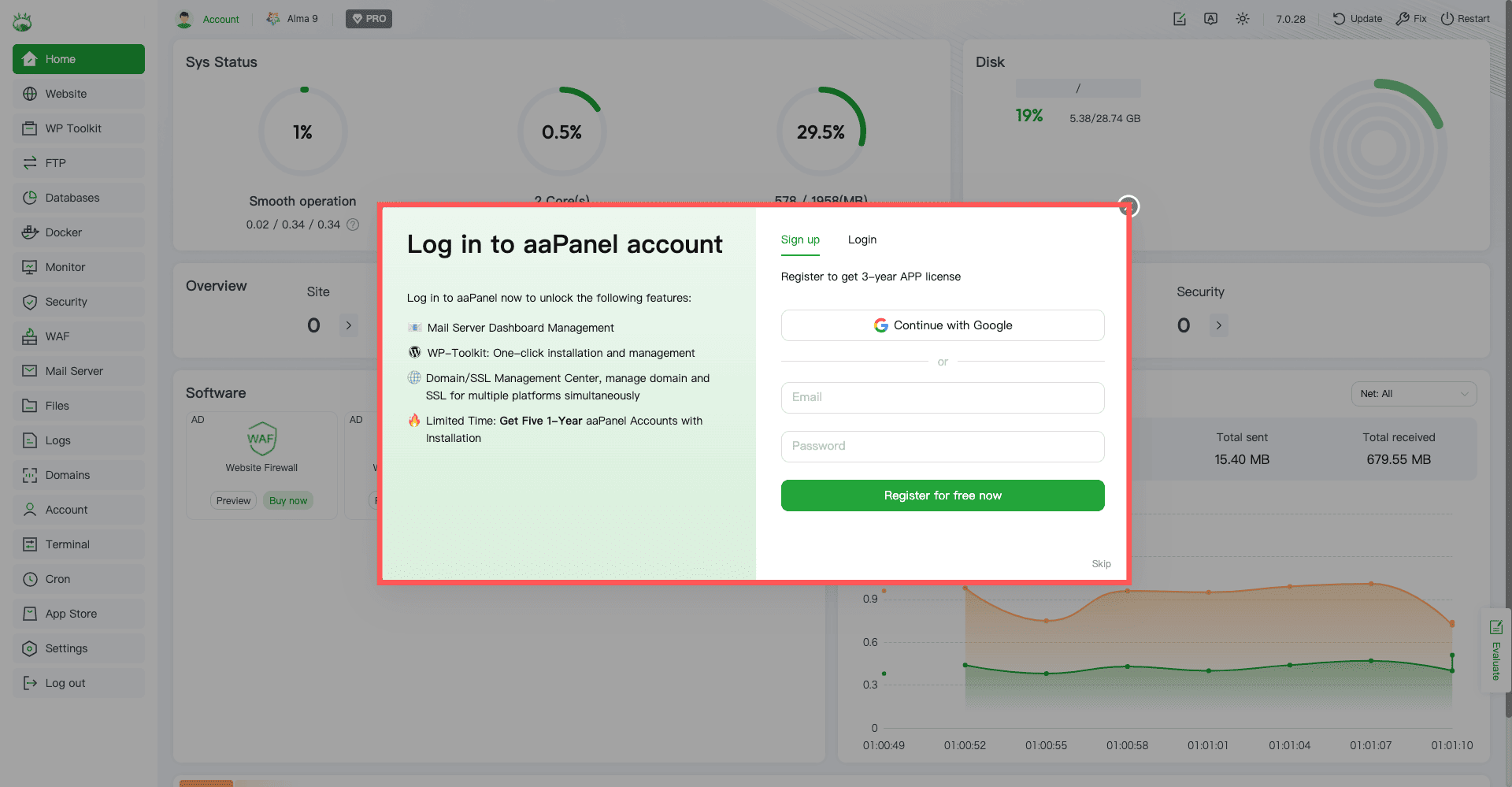Click the Fix wrench icon
Image resolution: width=1512 pixels, height=787 pixels.
(x=1403, y=19)
